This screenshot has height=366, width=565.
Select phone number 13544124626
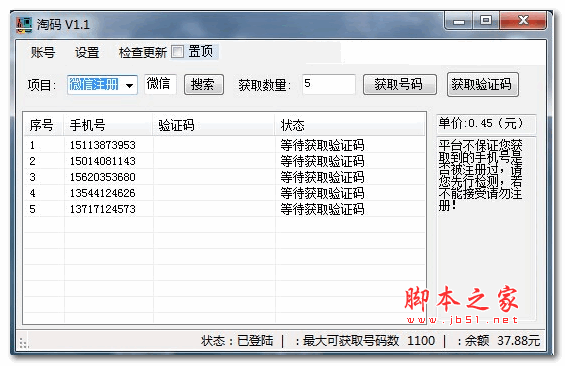(x=103, y=193)
